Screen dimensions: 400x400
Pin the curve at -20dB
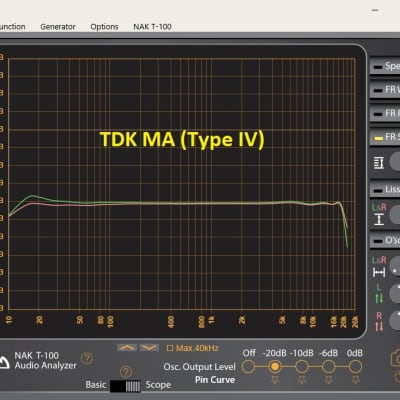pyautogui.click(x=275, y=380)
